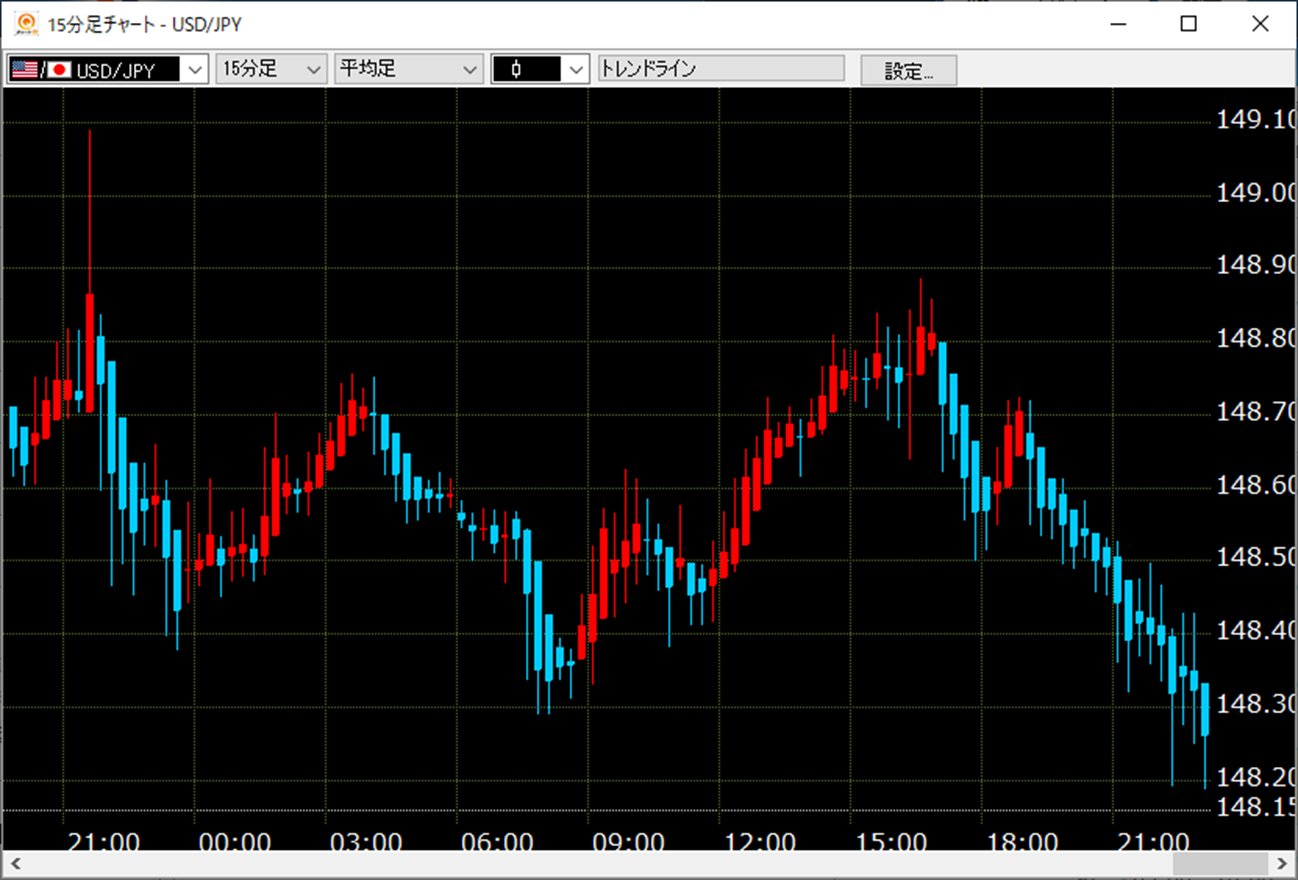
Task: Click the 148.15 current price label
Action: 1256,807
